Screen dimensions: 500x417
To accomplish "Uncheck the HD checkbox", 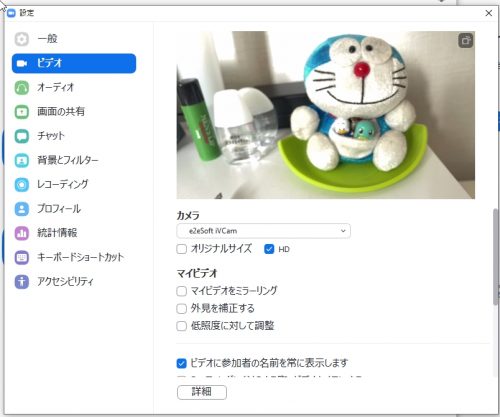I will pyautogui.click(x=269, y=249).
